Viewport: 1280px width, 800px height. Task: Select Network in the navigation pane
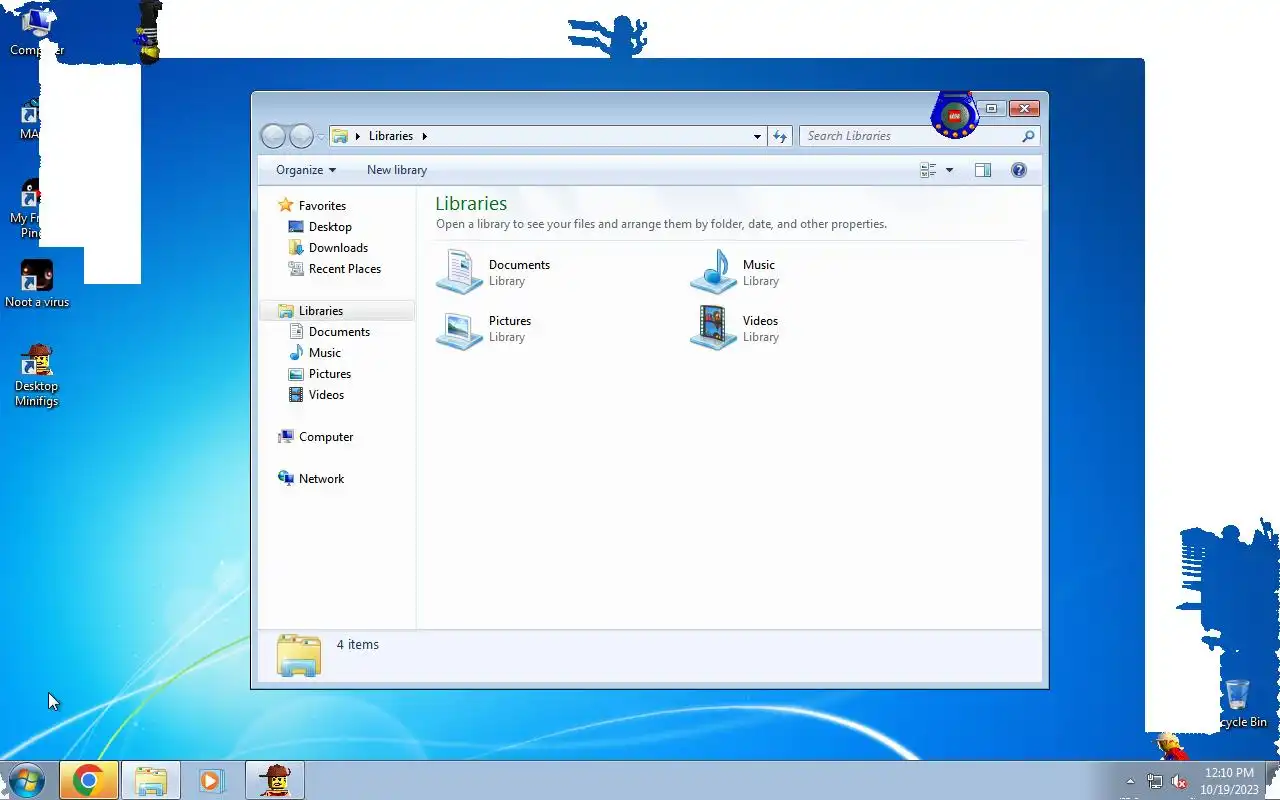click(x=321, y=479)
